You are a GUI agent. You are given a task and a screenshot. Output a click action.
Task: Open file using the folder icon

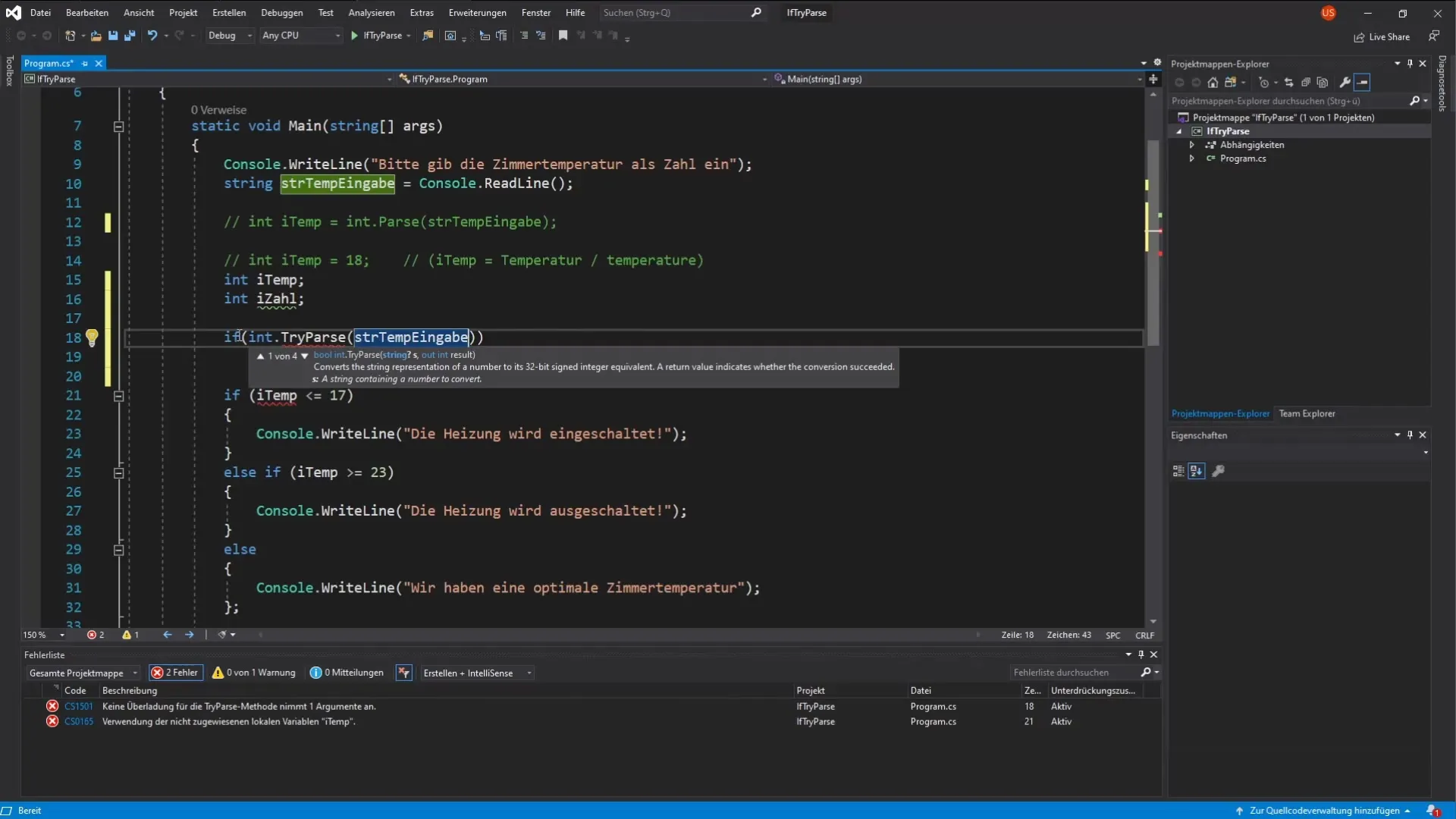[x=96, y=36]
